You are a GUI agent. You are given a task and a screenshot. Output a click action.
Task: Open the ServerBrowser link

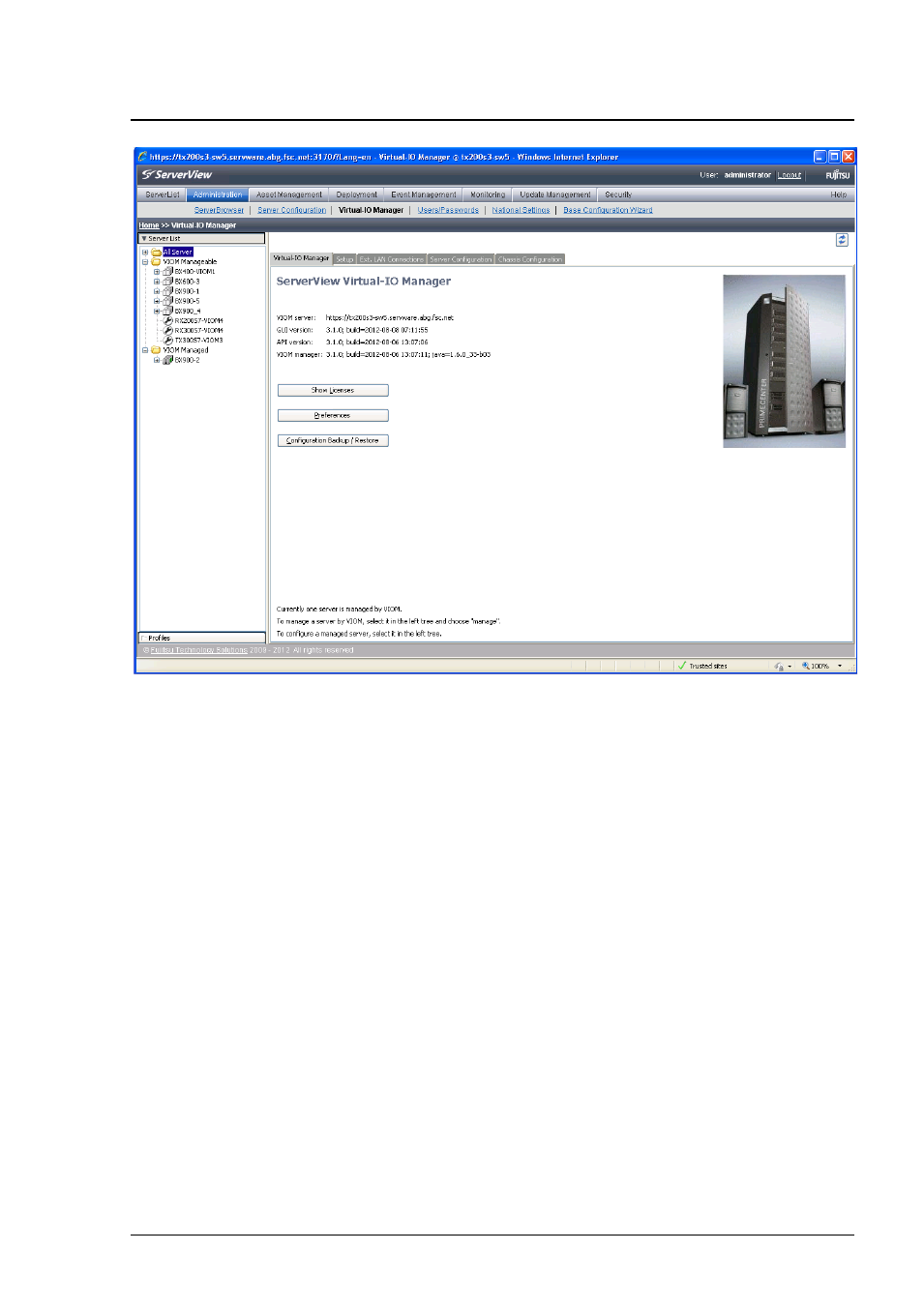tap(219, 210)
